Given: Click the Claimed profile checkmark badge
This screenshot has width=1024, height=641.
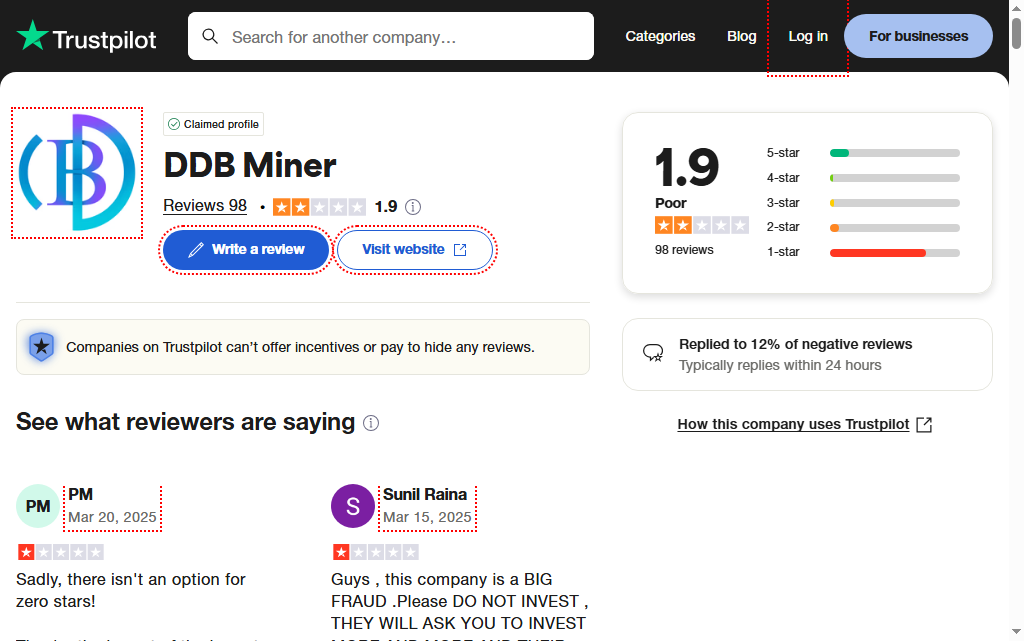Looking at the screenshot, I should [x=174, y=124].
